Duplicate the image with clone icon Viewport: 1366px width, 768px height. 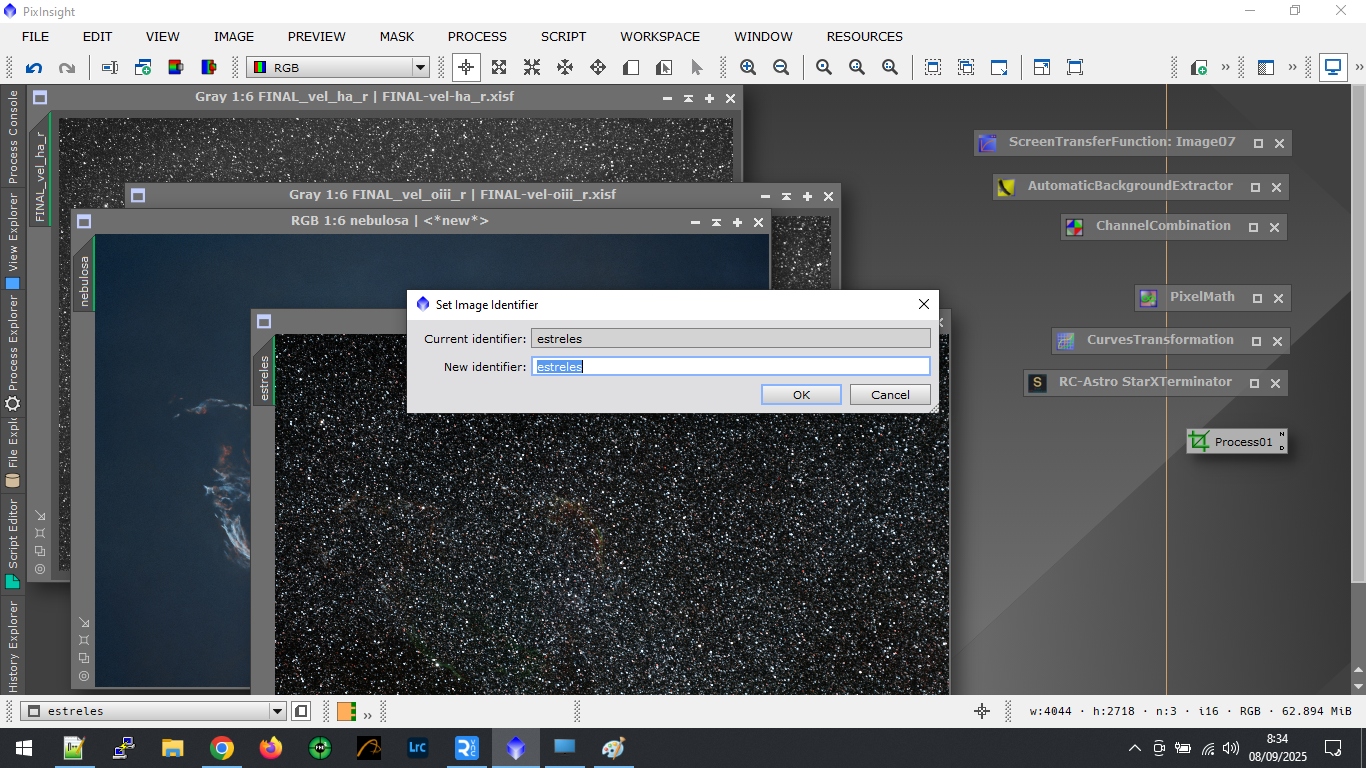[143, 68]
